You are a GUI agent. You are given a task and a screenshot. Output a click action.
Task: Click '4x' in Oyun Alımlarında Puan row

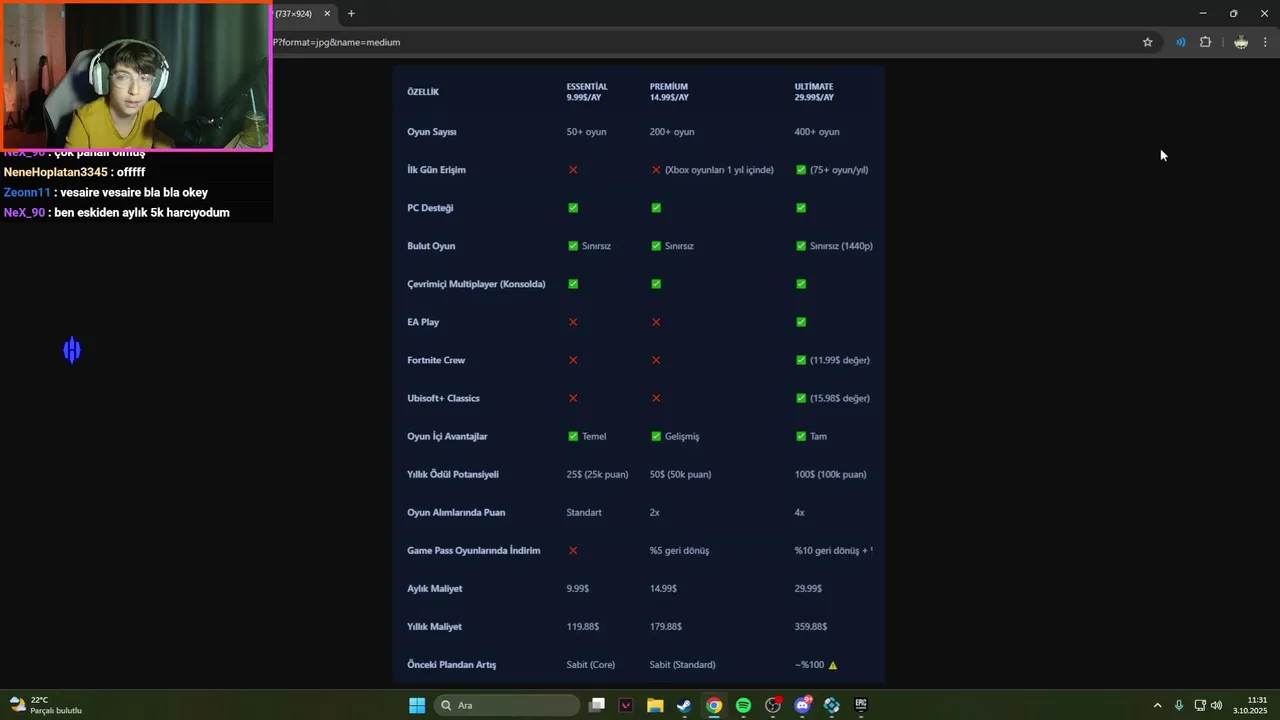pos(799,512)
